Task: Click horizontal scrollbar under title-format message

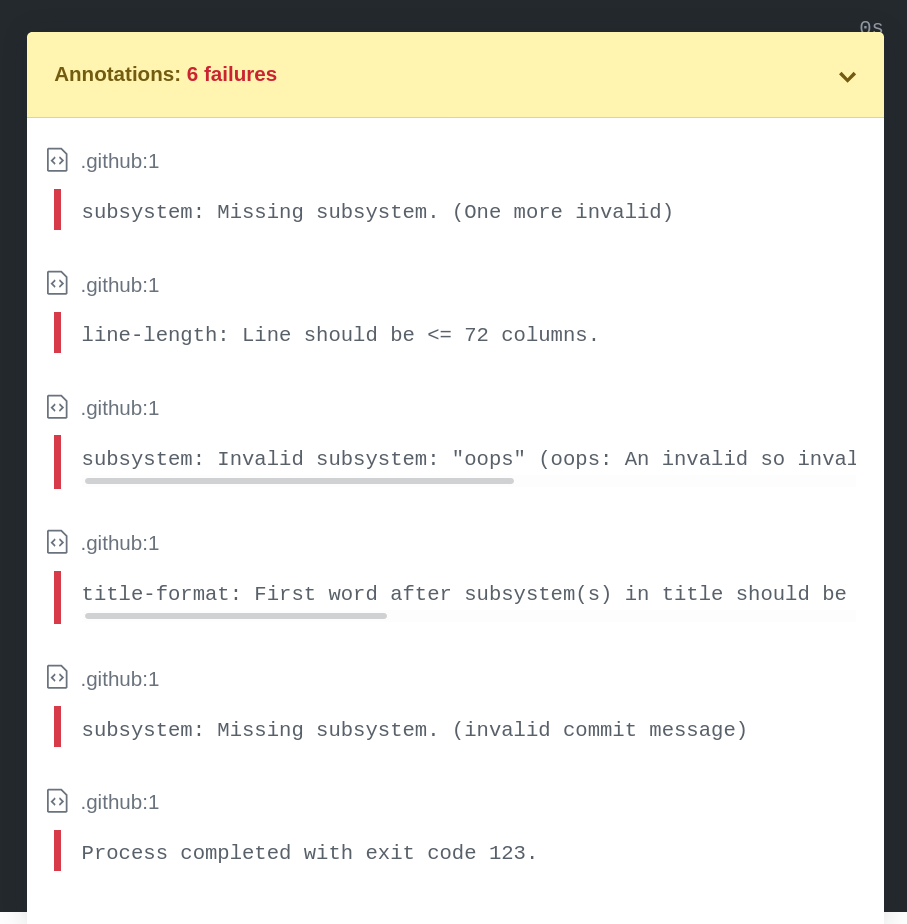Action: click(236, 616)
